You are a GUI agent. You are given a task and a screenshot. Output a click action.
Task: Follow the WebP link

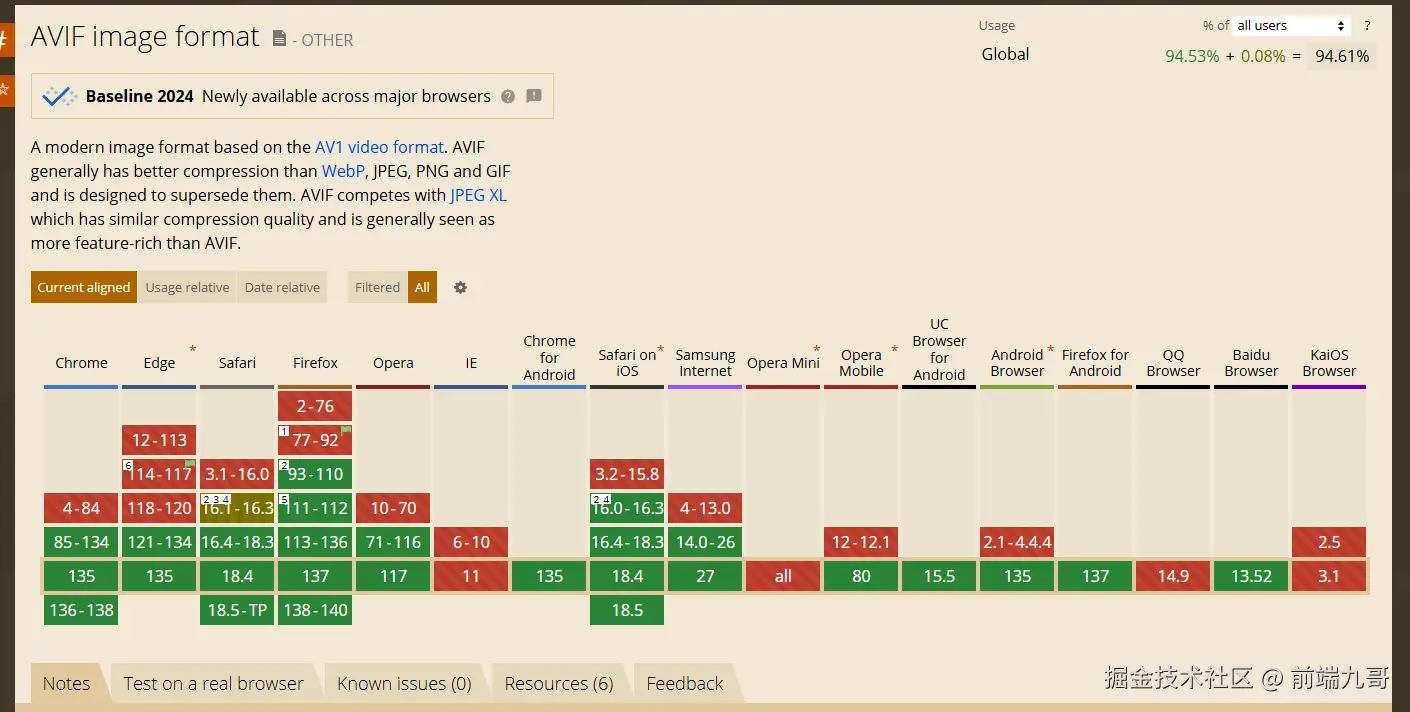pyautogui.click(x=343, y=171)
